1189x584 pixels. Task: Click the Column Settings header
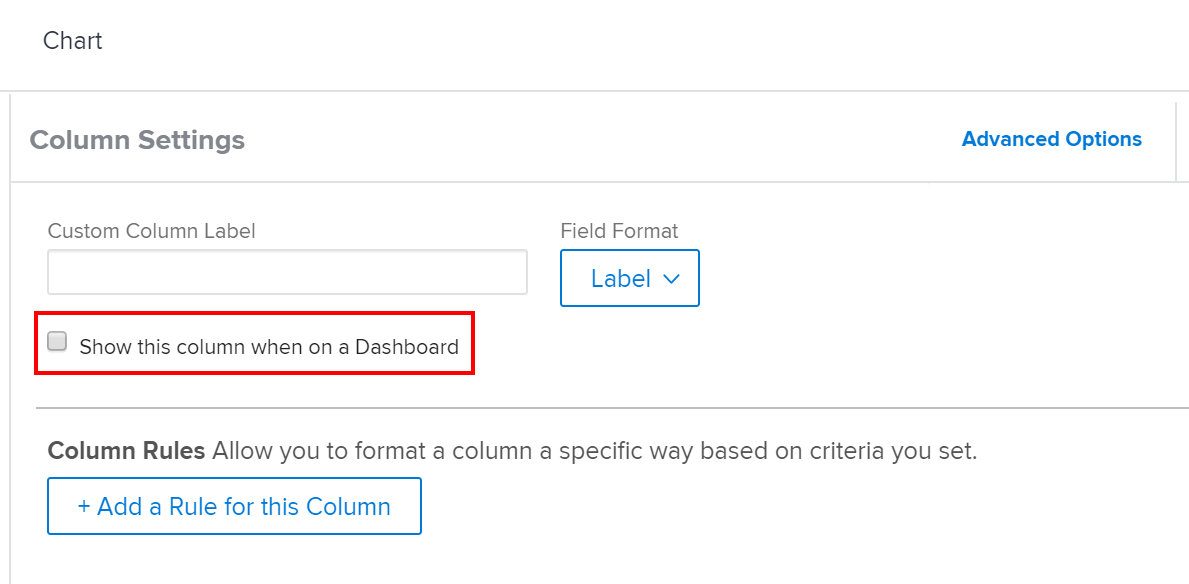(x=137, y=140)
